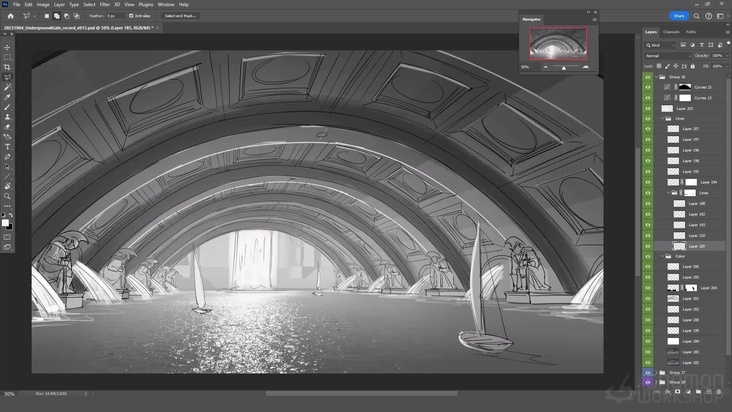Create new group folder icon
This screenshot has height=412, width=732.
pyautogui.click(x=698, y=392)
